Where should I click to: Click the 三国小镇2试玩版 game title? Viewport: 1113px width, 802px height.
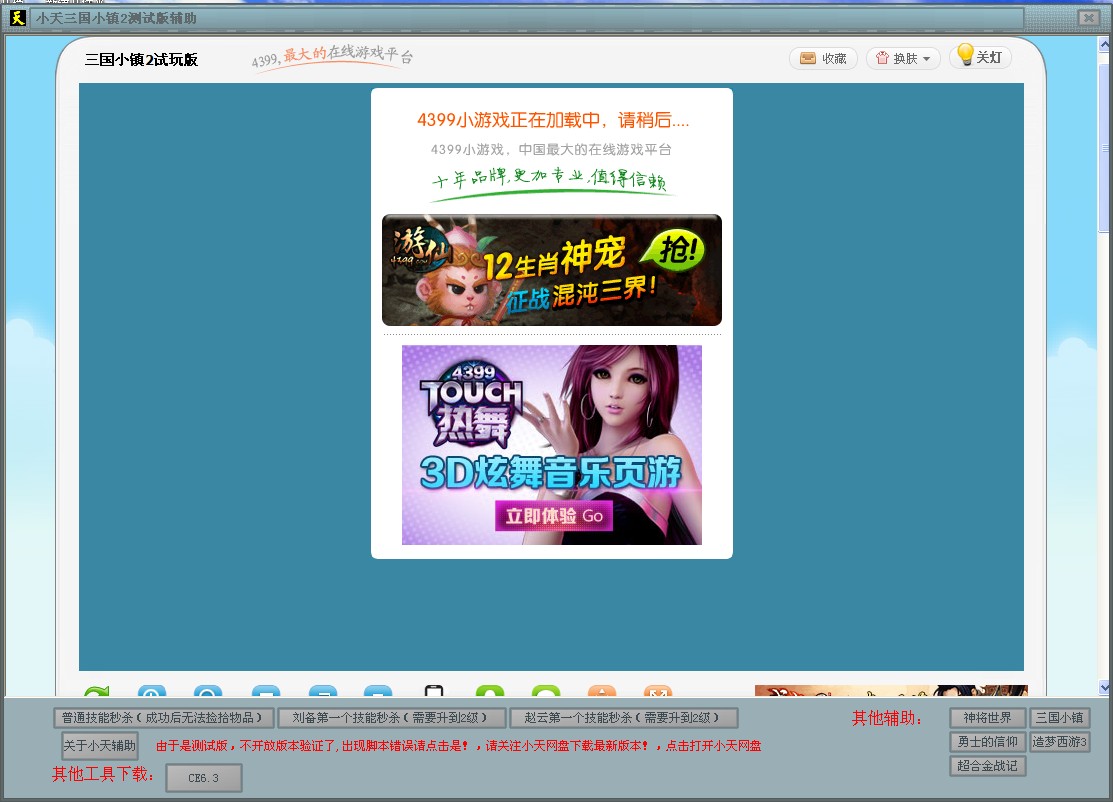141,60
